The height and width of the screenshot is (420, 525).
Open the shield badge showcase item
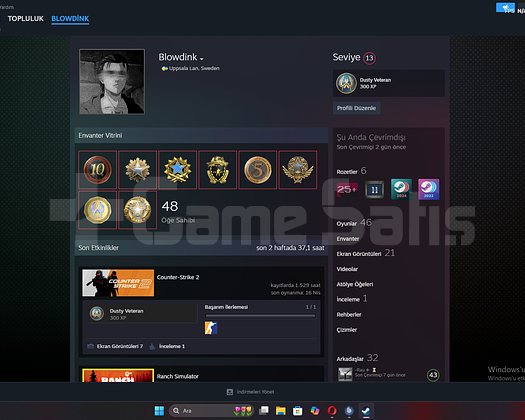(x=218, y=169)
